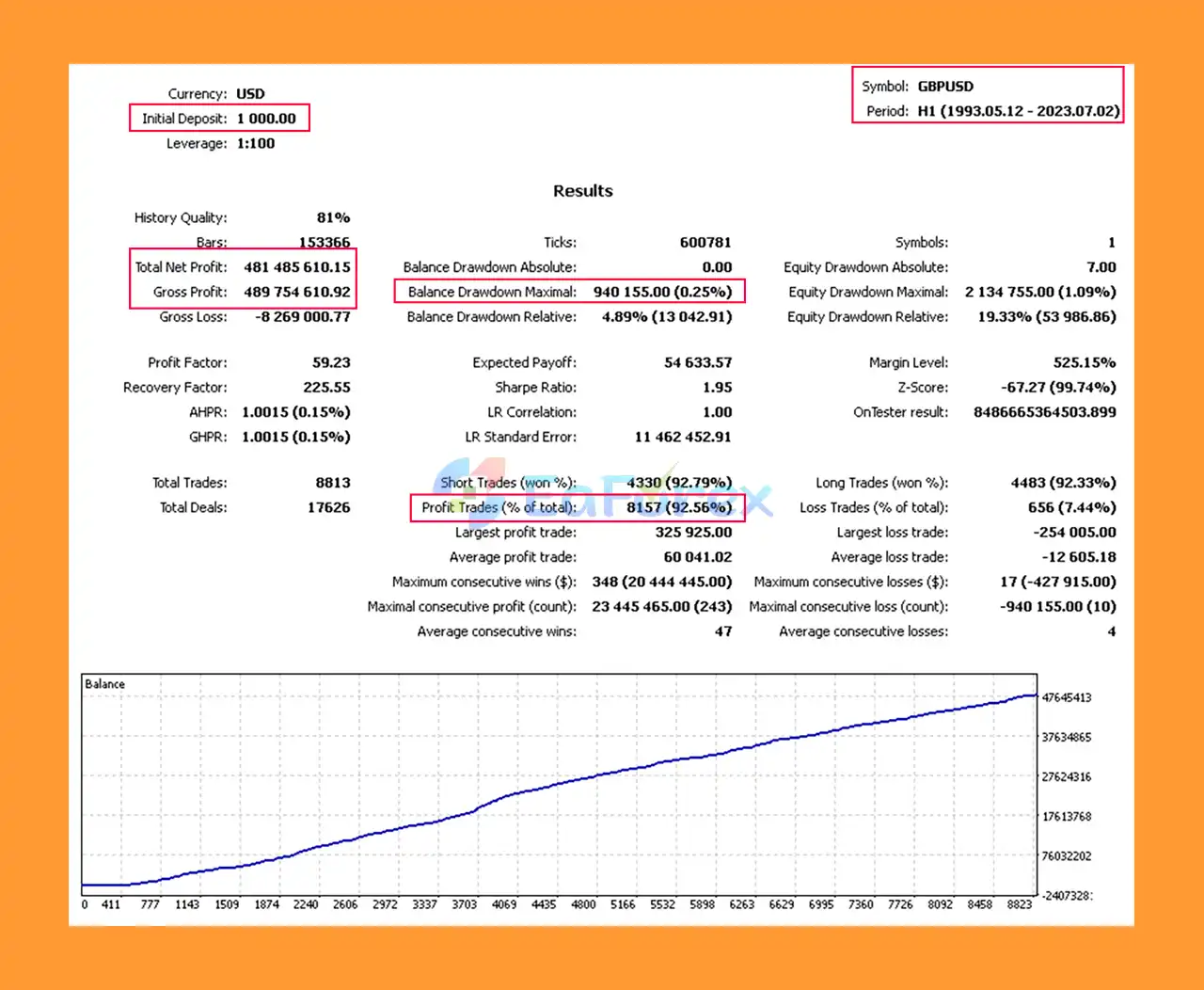Click the Initial Deposit value 1 000.00
Viewport: 1204px width, 990px height.
tap(266, 119)
